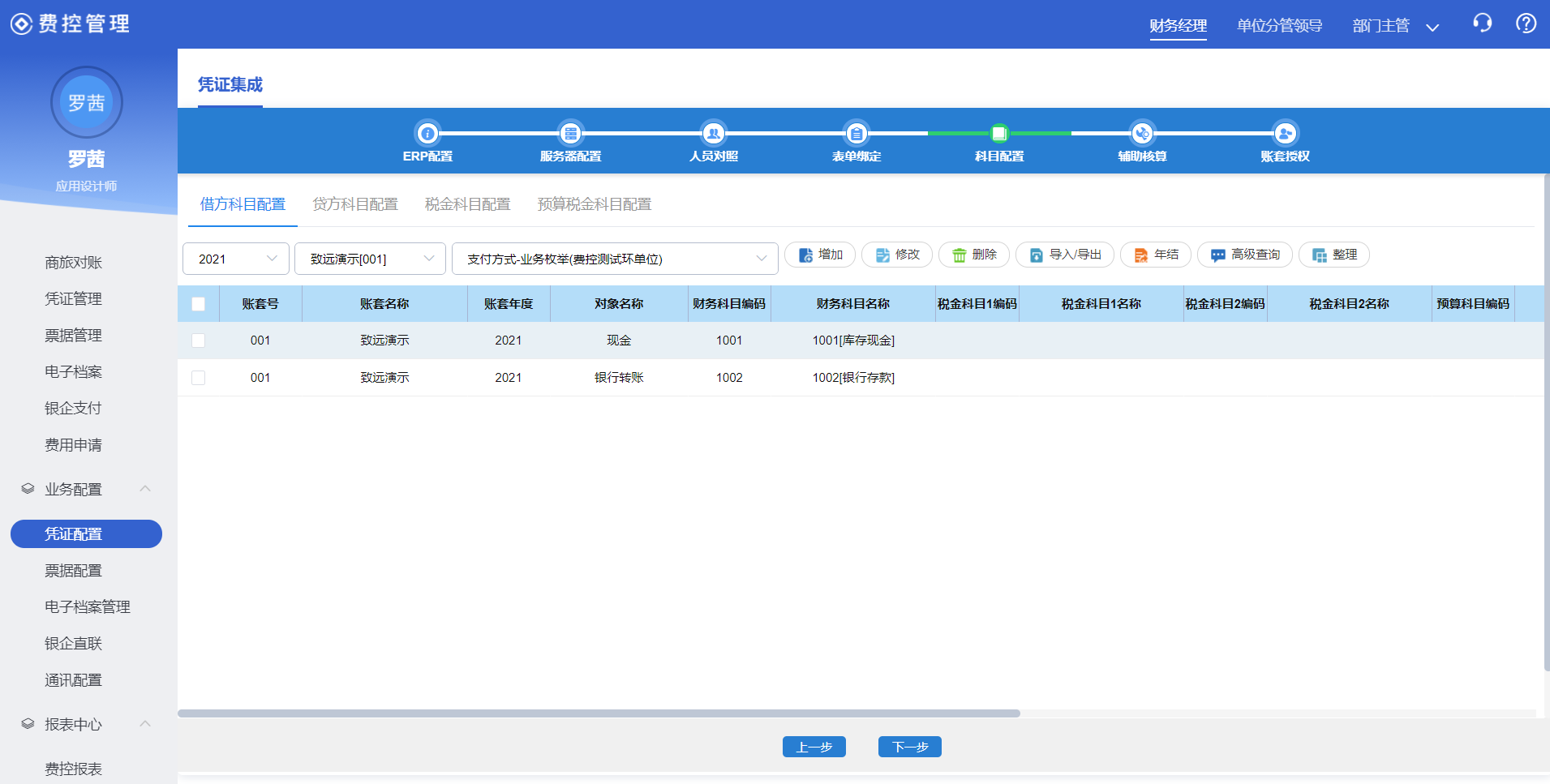Open 票据管理 in sidebar
The image size is (1550, 784).
pyautogui.click(x=74, y=336)
